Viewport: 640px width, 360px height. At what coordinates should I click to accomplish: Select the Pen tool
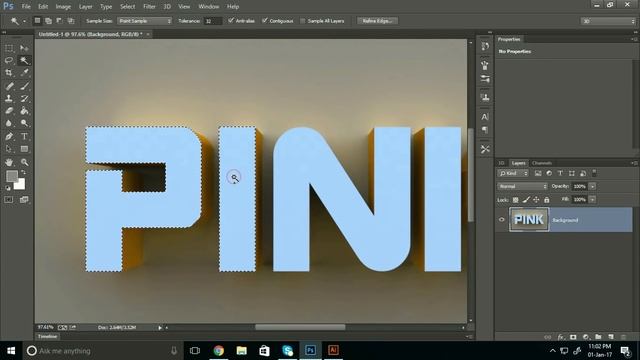[x=9, y=136]
